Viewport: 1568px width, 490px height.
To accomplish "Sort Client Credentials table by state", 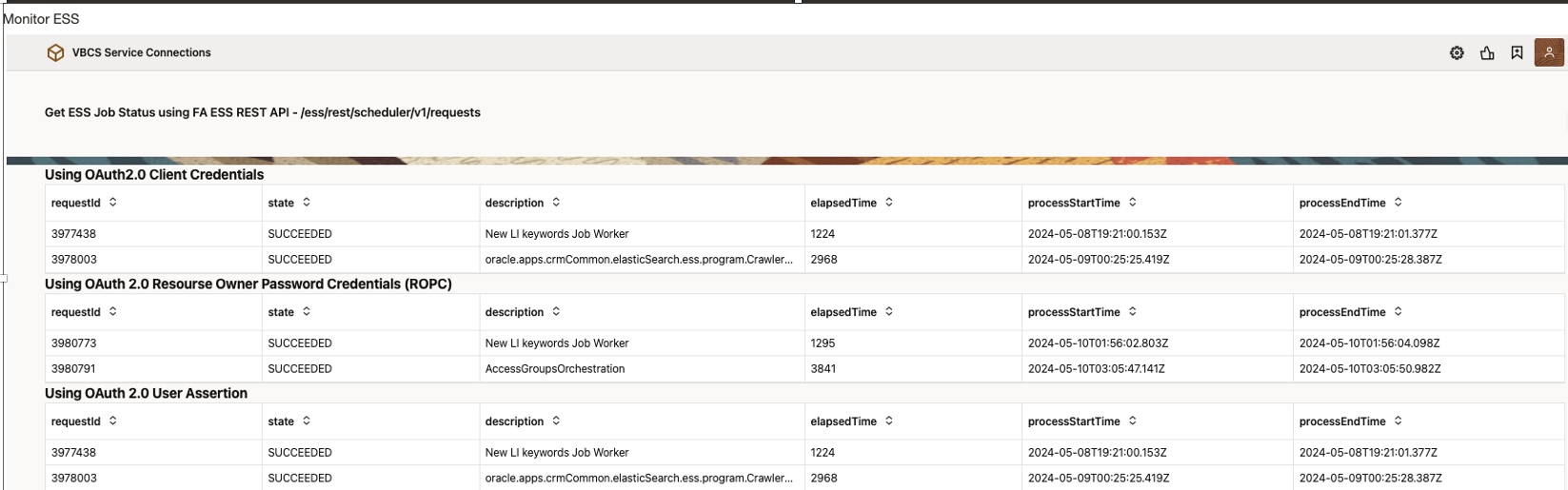I will click(307, 203).
